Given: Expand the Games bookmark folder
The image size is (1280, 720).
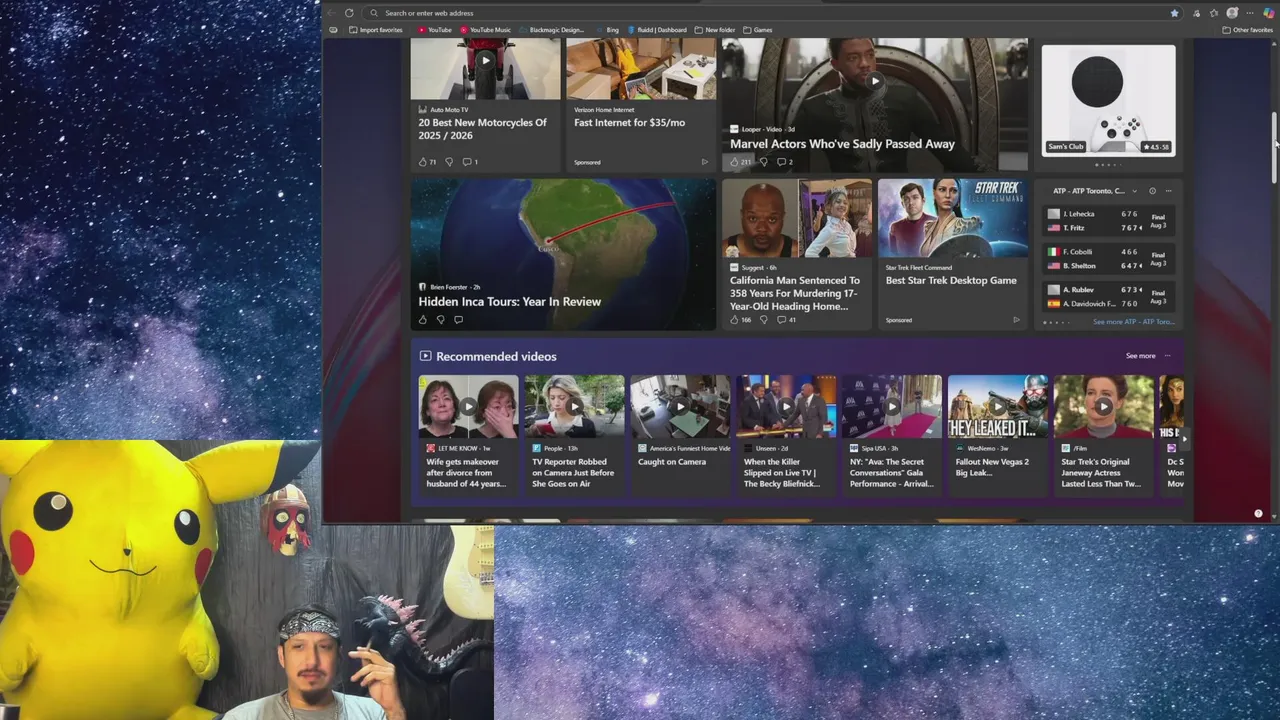Looking at the screenshot, I should (757, 30).
